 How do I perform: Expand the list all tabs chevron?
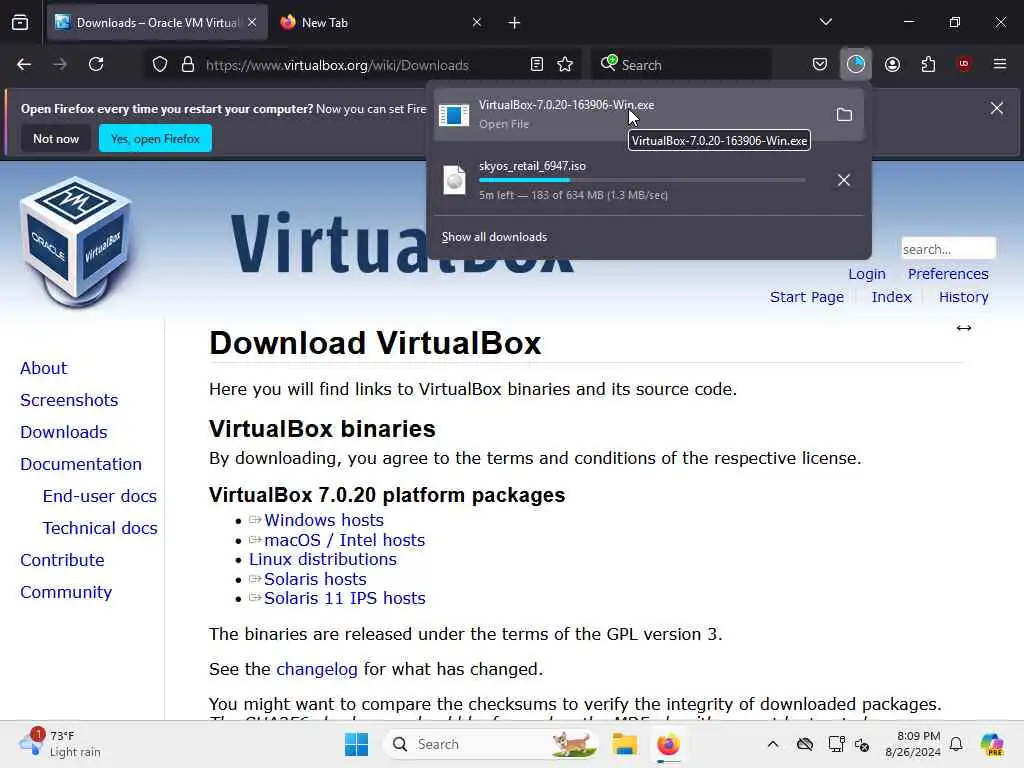(825, 22)
